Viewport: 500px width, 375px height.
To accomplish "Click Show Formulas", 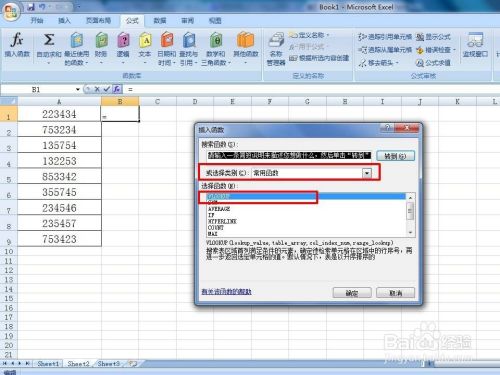I will pyautogui.click(x=433, y=37).
